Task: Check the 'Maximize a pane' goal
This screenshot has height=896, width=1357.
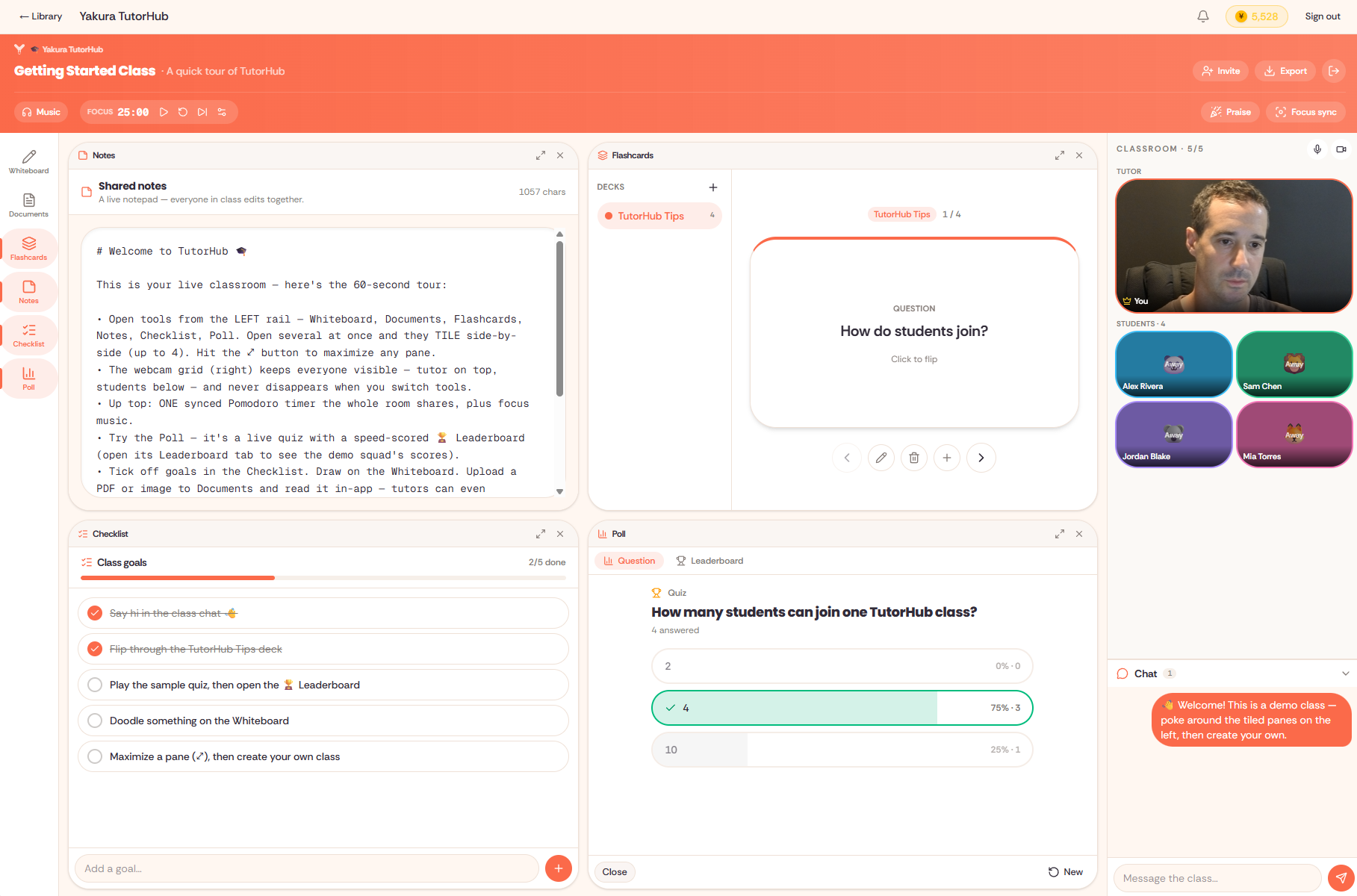Action: [95, 756]
